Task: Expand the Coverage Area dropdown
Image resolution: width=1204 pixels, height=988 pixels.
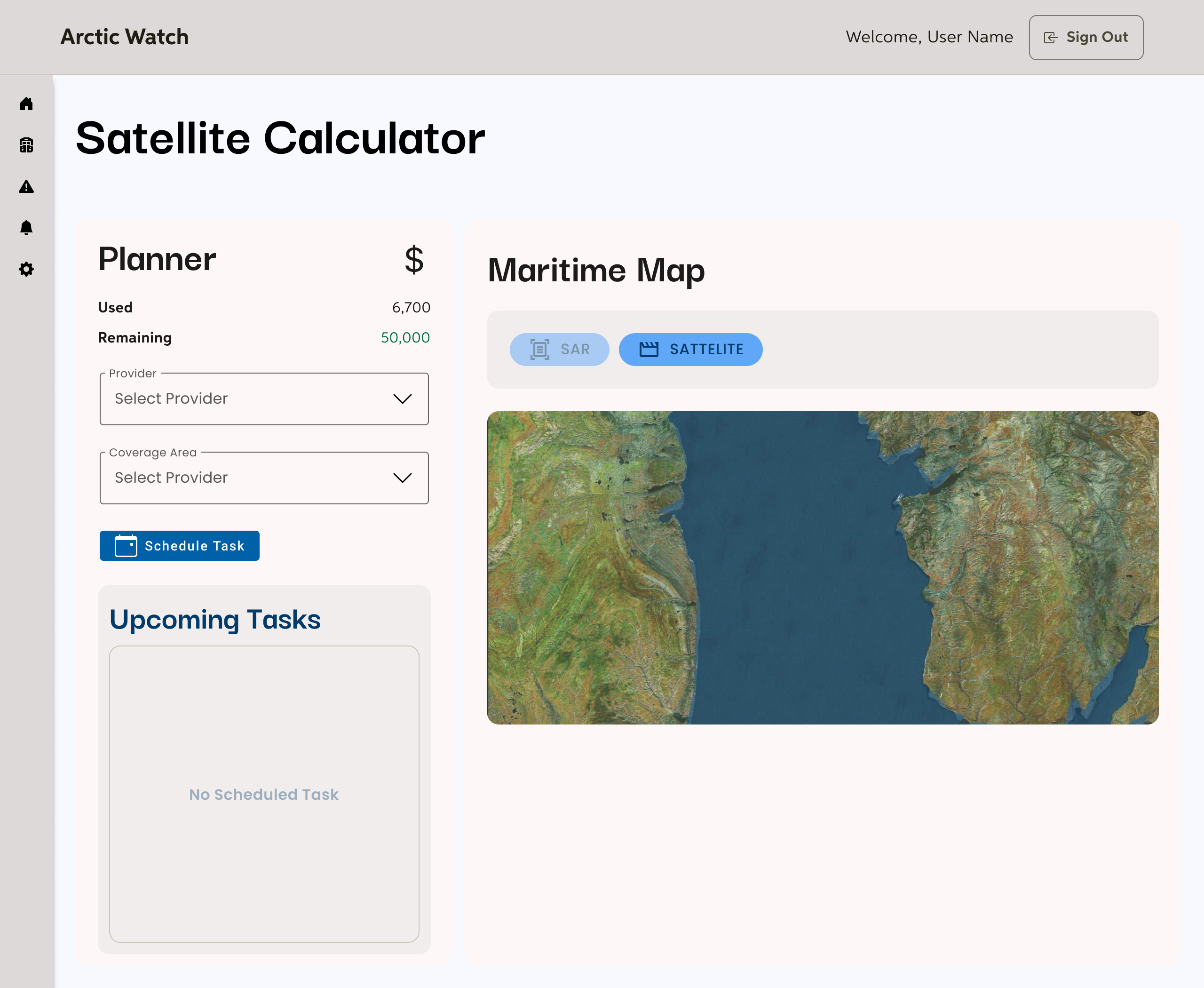Action: [x=250, y=478]
